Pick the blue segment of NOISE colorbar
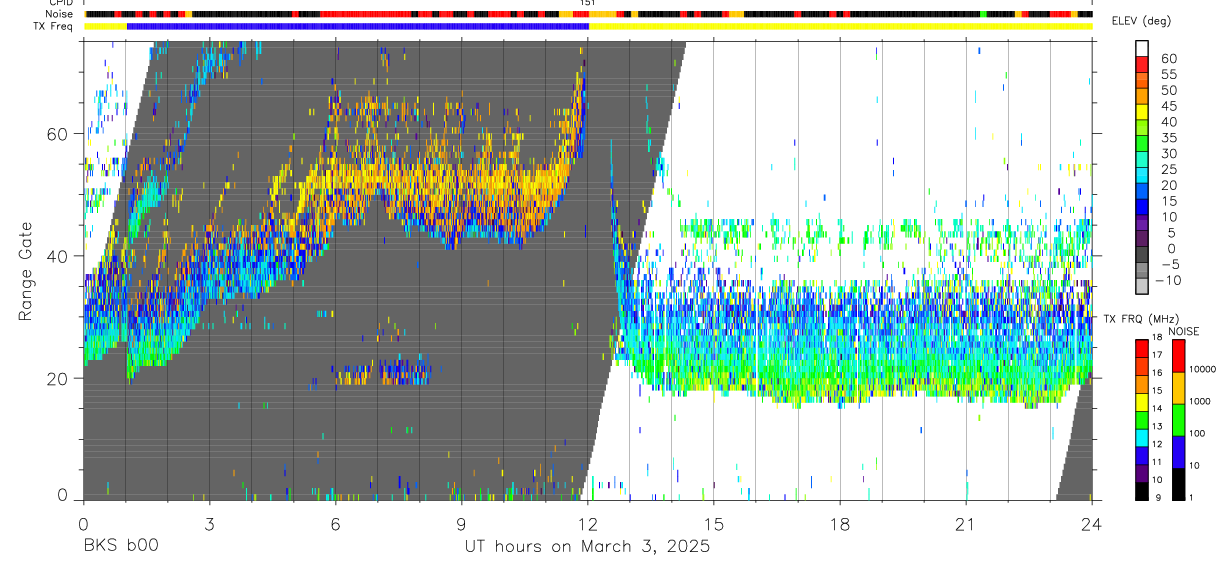1228x567 pixels. [1177, 452]
